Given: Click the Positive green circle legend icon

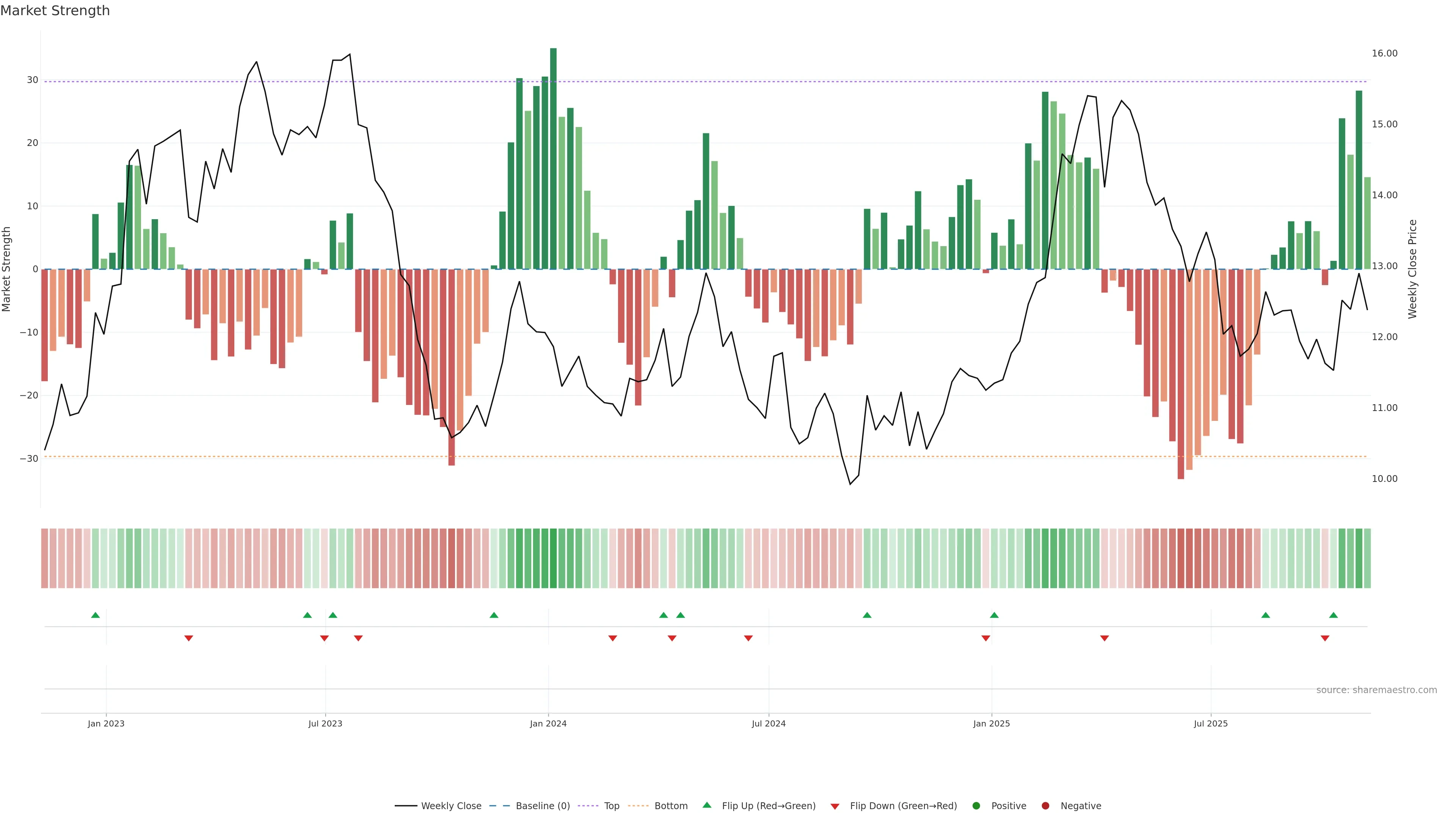Looking at the screenshot, I should (976, 805).
